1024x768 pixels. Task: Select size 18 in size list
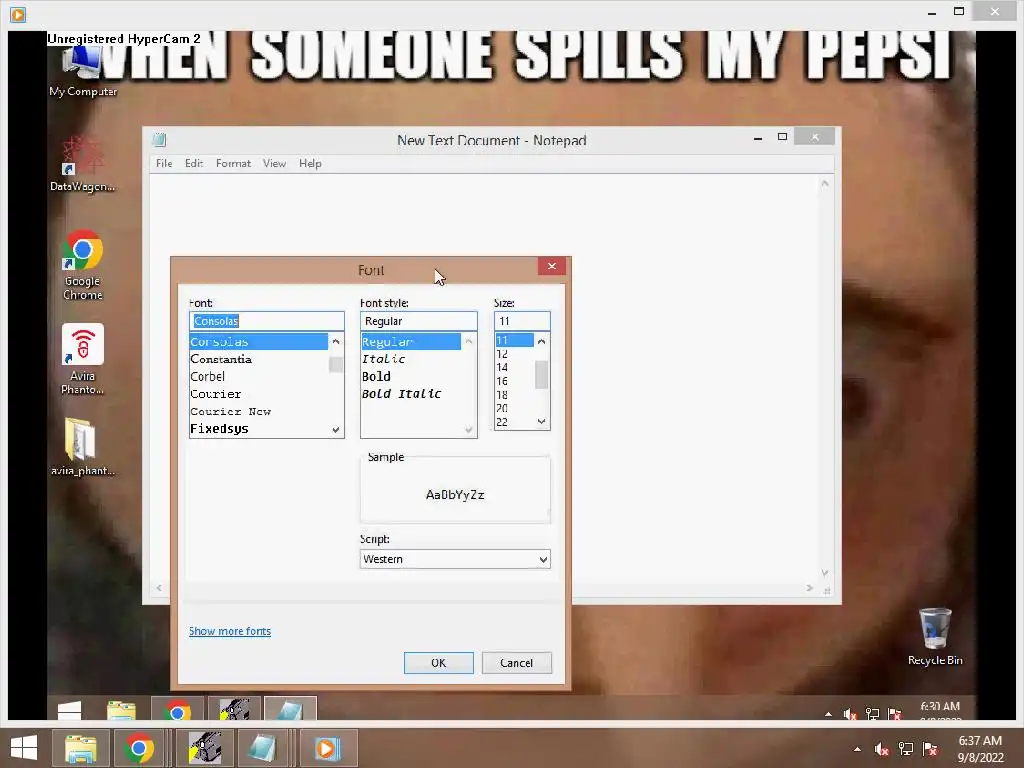pyautogui.click(x=514, y=394)
